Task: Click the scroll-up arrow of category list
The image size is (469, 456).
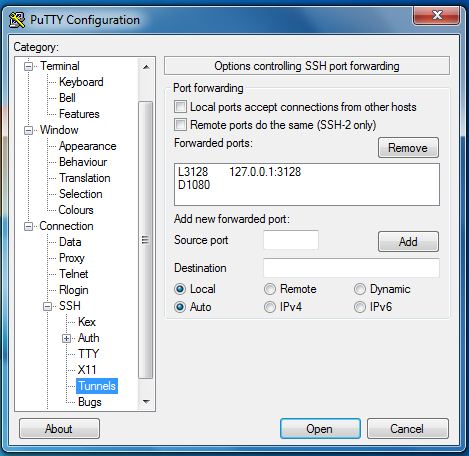Action: coord(146,67)
